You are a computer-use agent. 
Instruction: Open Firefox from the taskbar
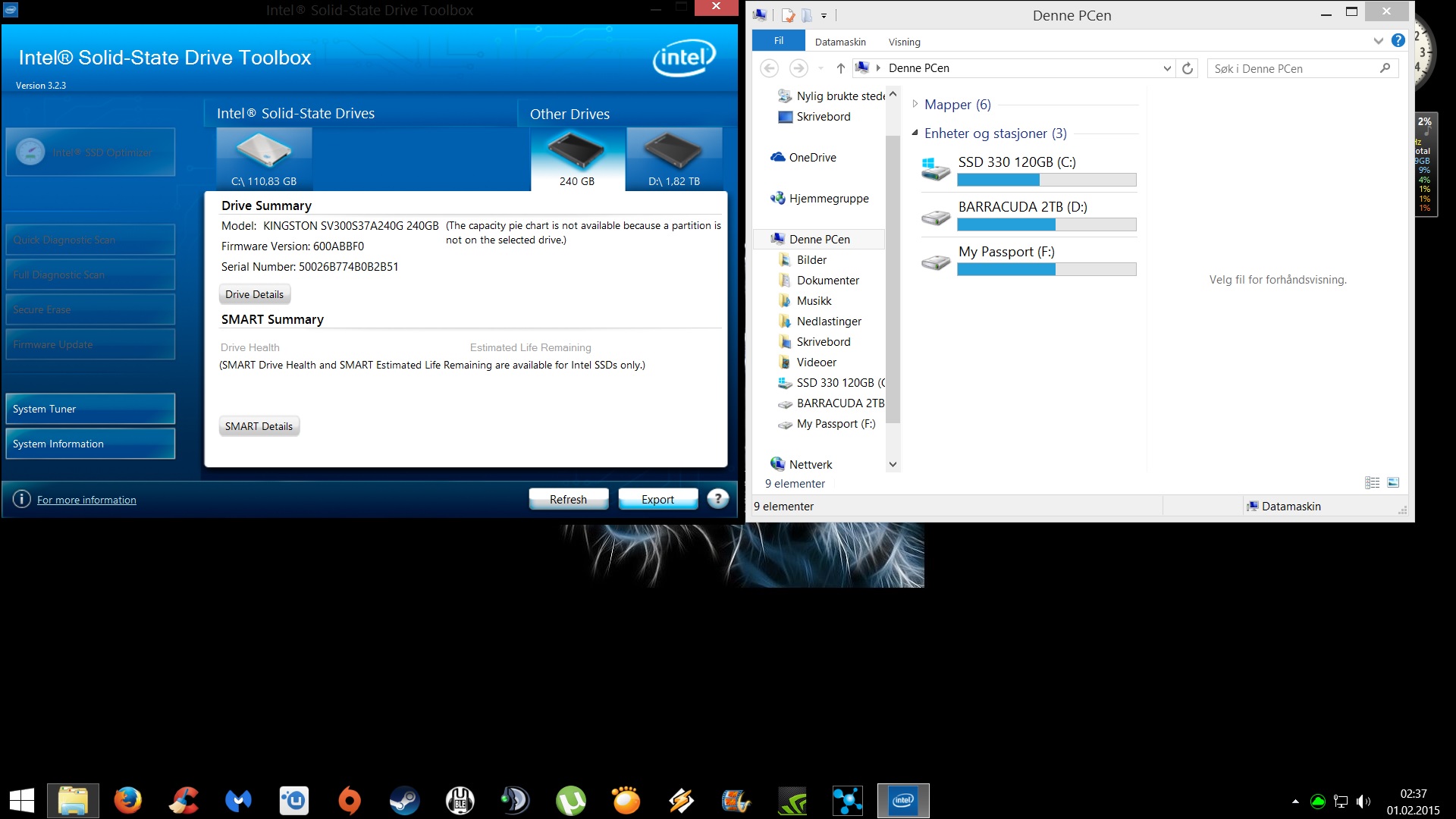[128, 801]
